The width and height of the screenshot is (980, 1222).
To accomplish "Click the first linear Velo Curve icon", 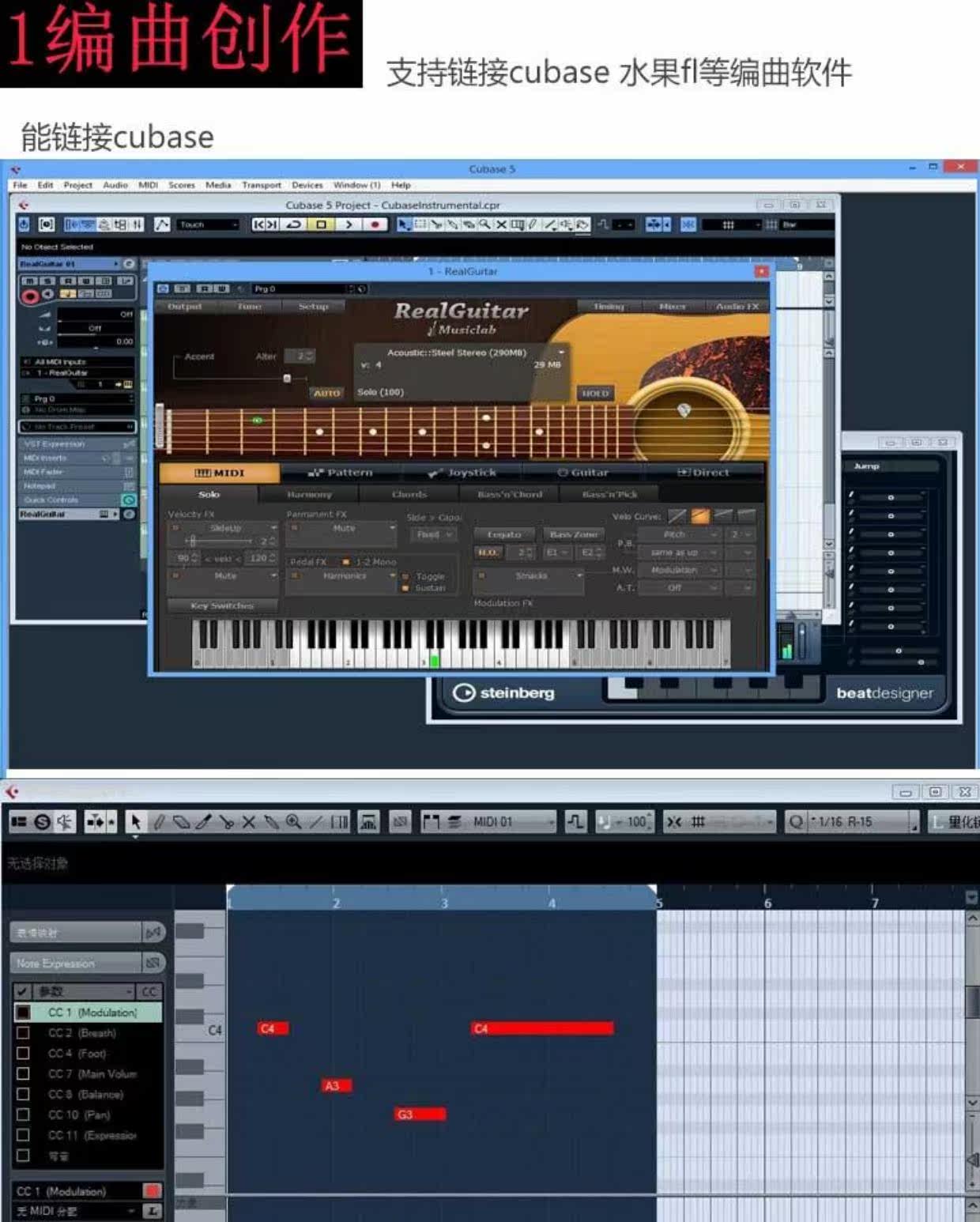I will (x=677, y=516).
